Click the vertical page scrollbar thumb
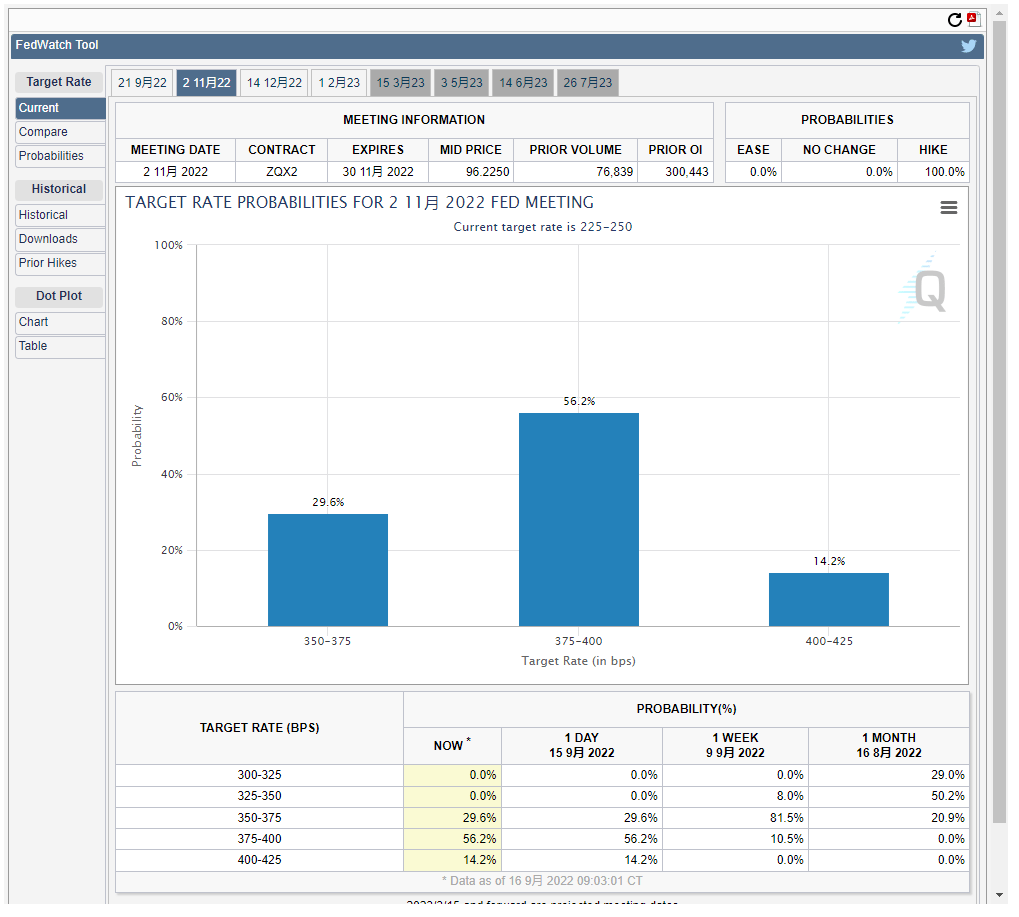1019x917 pixels. 998,420
